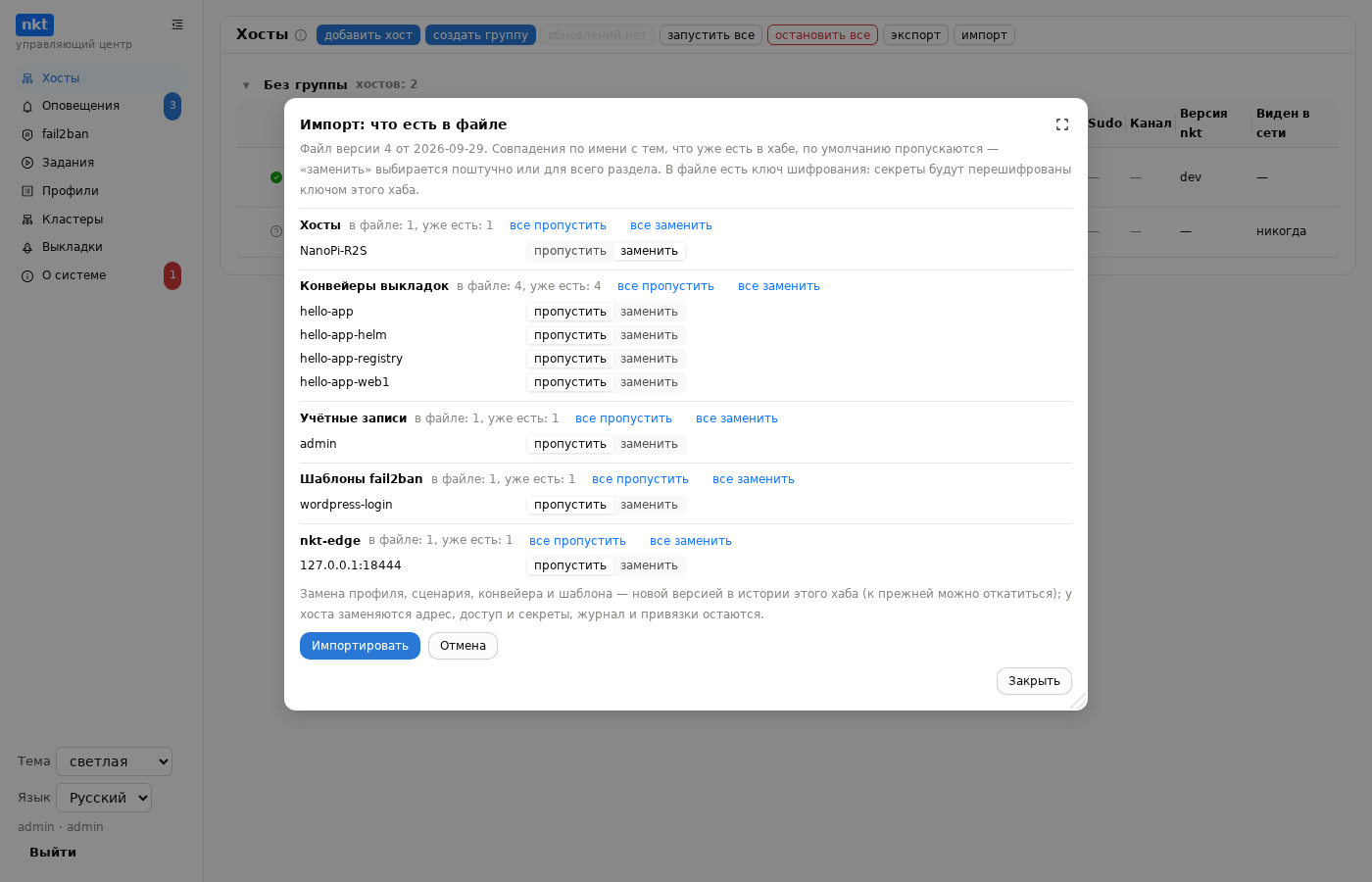
Task: Click все заменить for Конвейеры выкладок
Action: click(779, 286)
